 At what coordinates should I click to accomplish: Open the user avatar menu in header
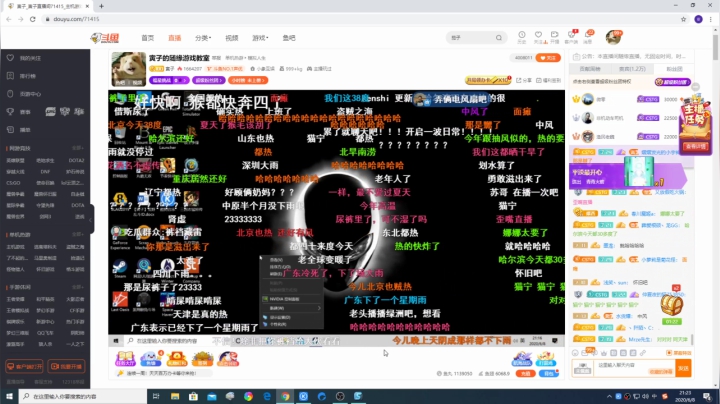point(613,37)
